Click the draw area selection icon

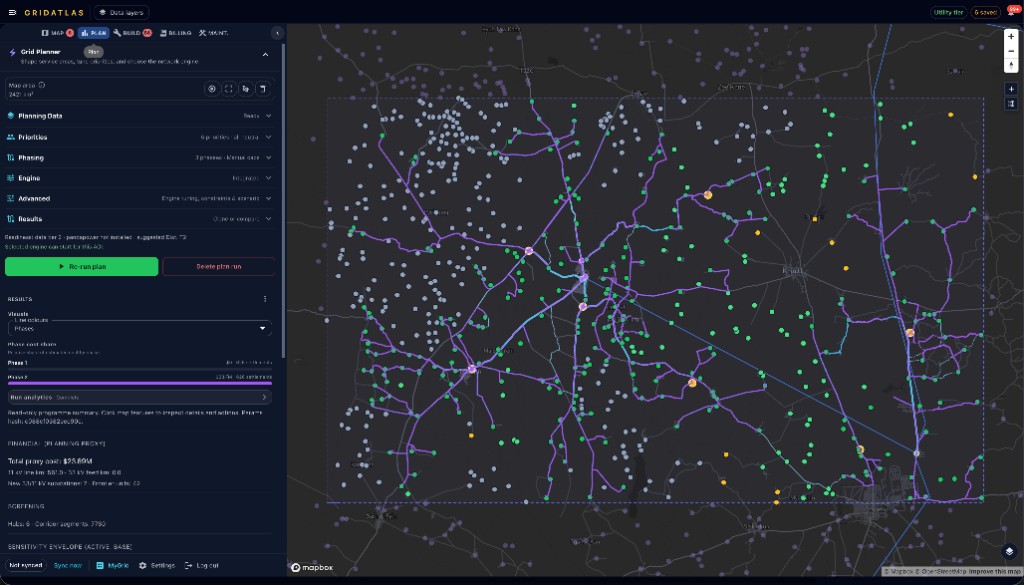246,89
